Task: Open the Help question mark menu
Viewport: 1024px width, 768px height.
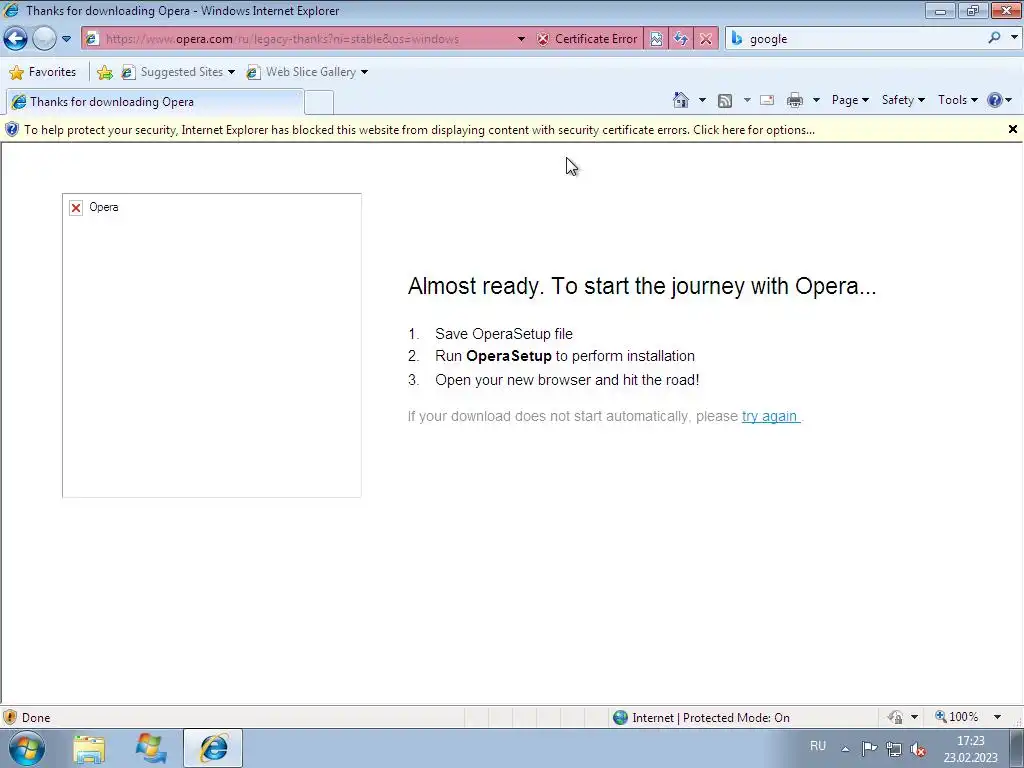Action: tap(1000, 100)
